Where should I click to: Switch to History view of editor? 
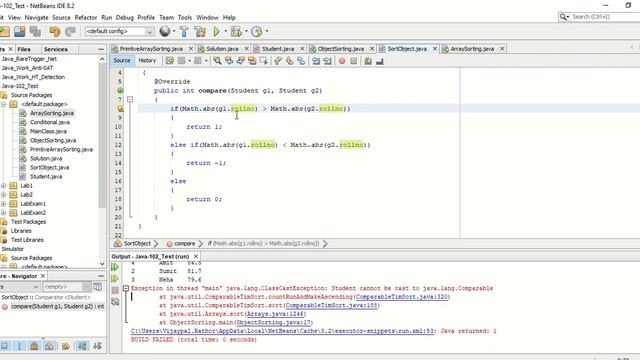click(147, 60)
